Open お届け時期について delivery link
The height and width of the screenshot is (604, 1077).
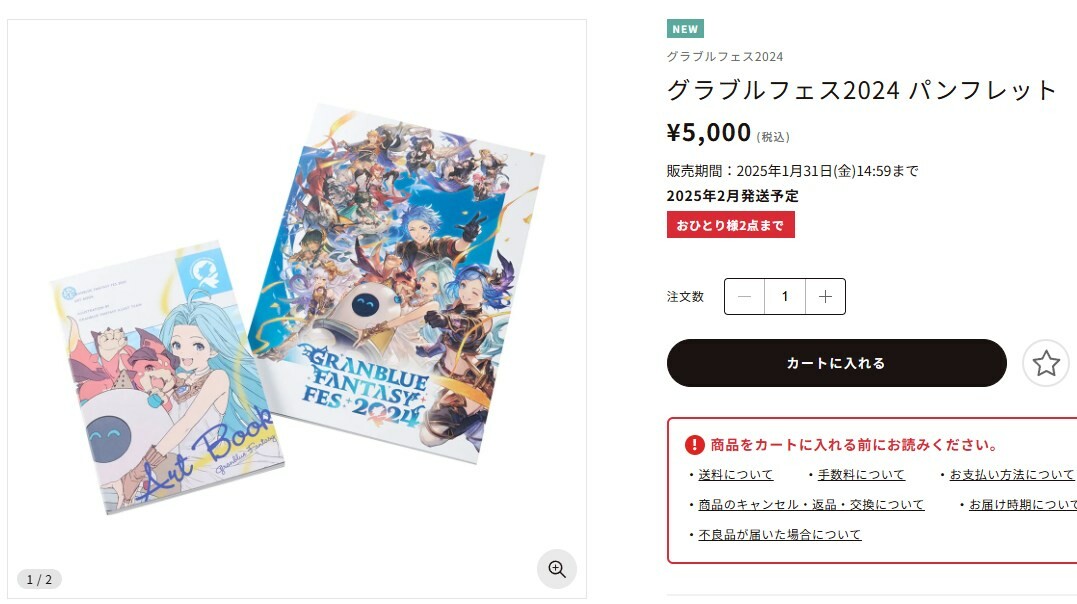(1023, 505)
